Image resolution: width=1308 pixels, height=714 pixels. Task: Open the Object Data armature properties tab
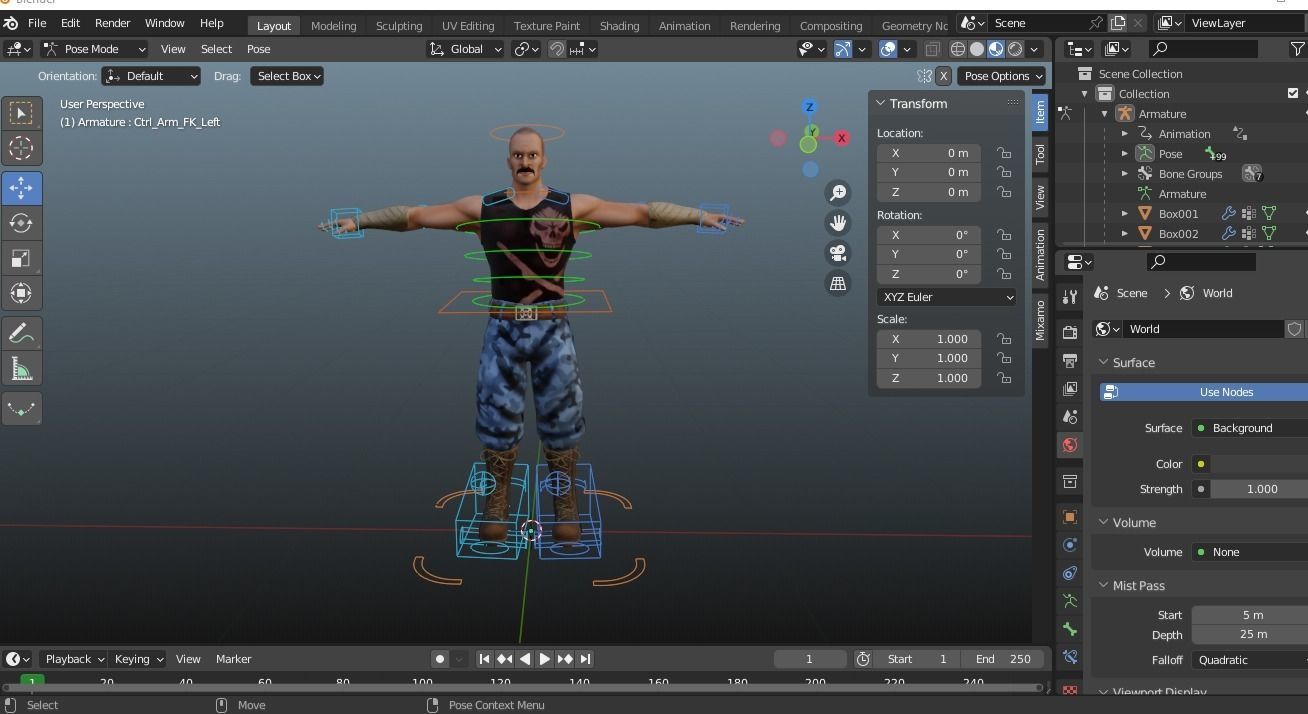click(x=1069, y=601)
